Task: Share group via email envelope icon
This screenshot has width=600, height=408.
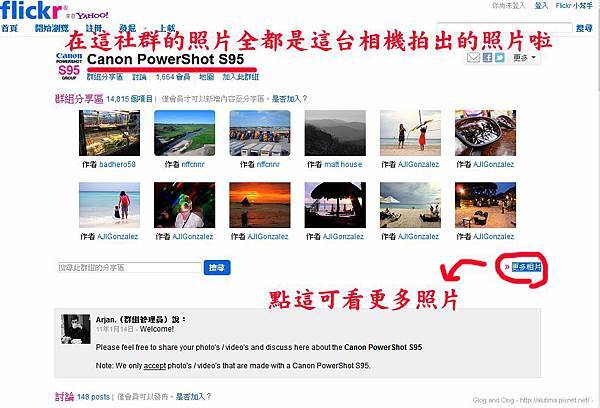Action: click(473, 58)
